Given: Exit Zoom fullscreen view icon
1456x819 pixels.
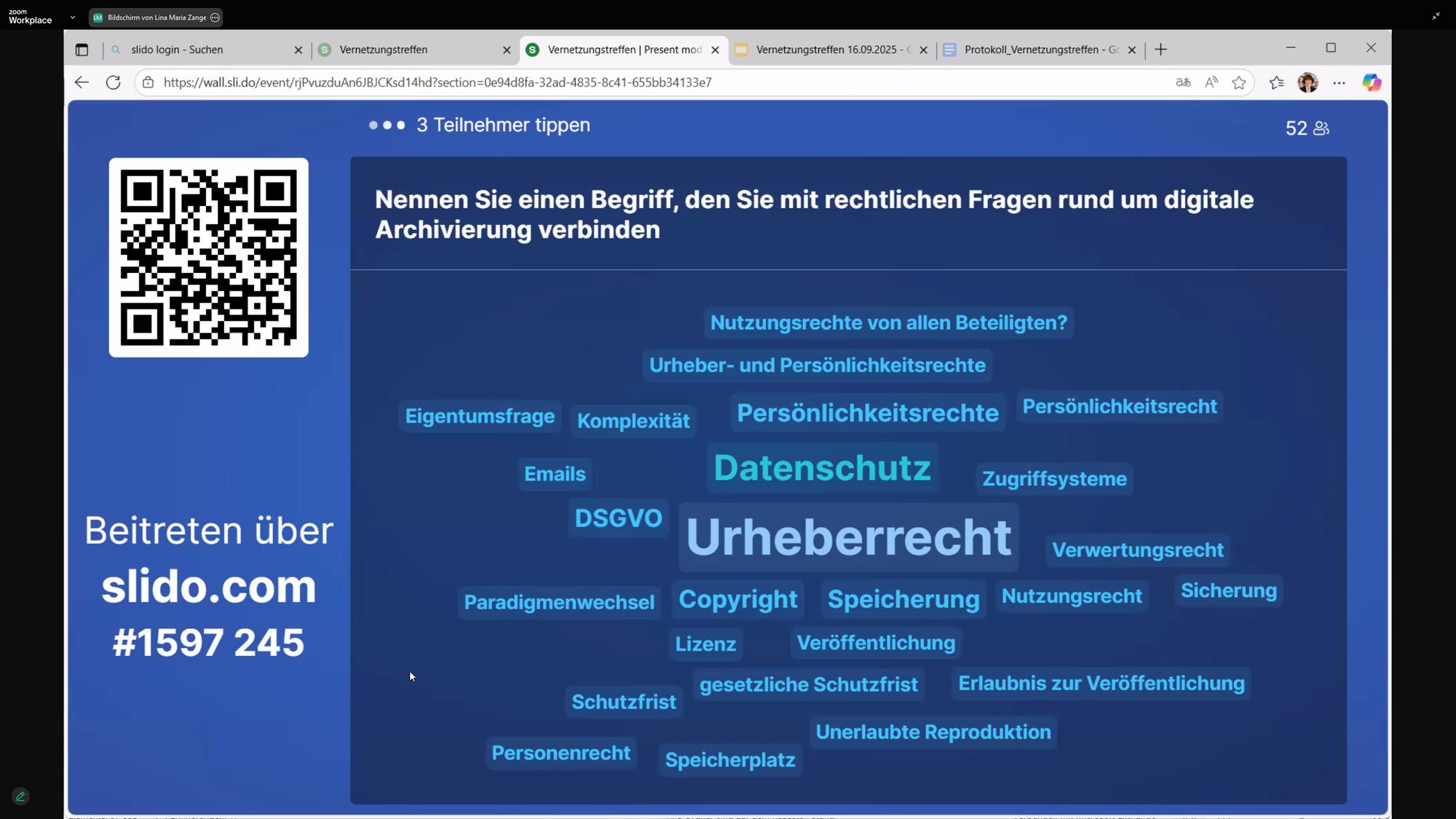Looking at the screenshot, I should point(1436,16).
